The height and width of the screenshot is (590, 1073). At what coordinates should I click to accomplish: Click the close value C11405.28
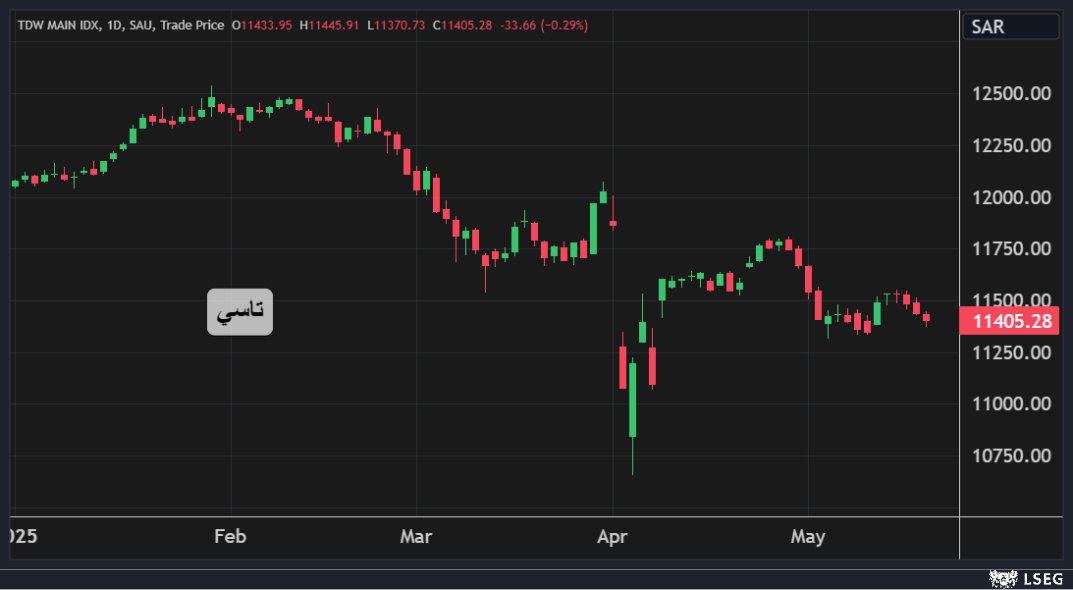(x=463, y=25)
